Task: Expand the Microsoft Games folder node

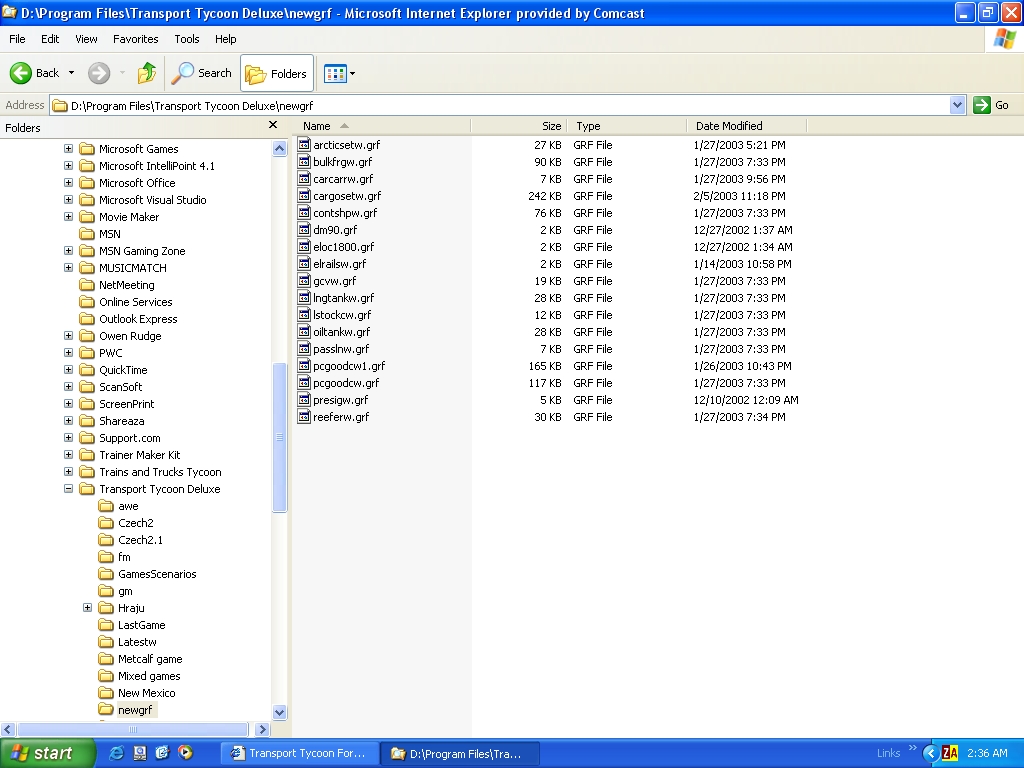Action: (x=69, y=149)
